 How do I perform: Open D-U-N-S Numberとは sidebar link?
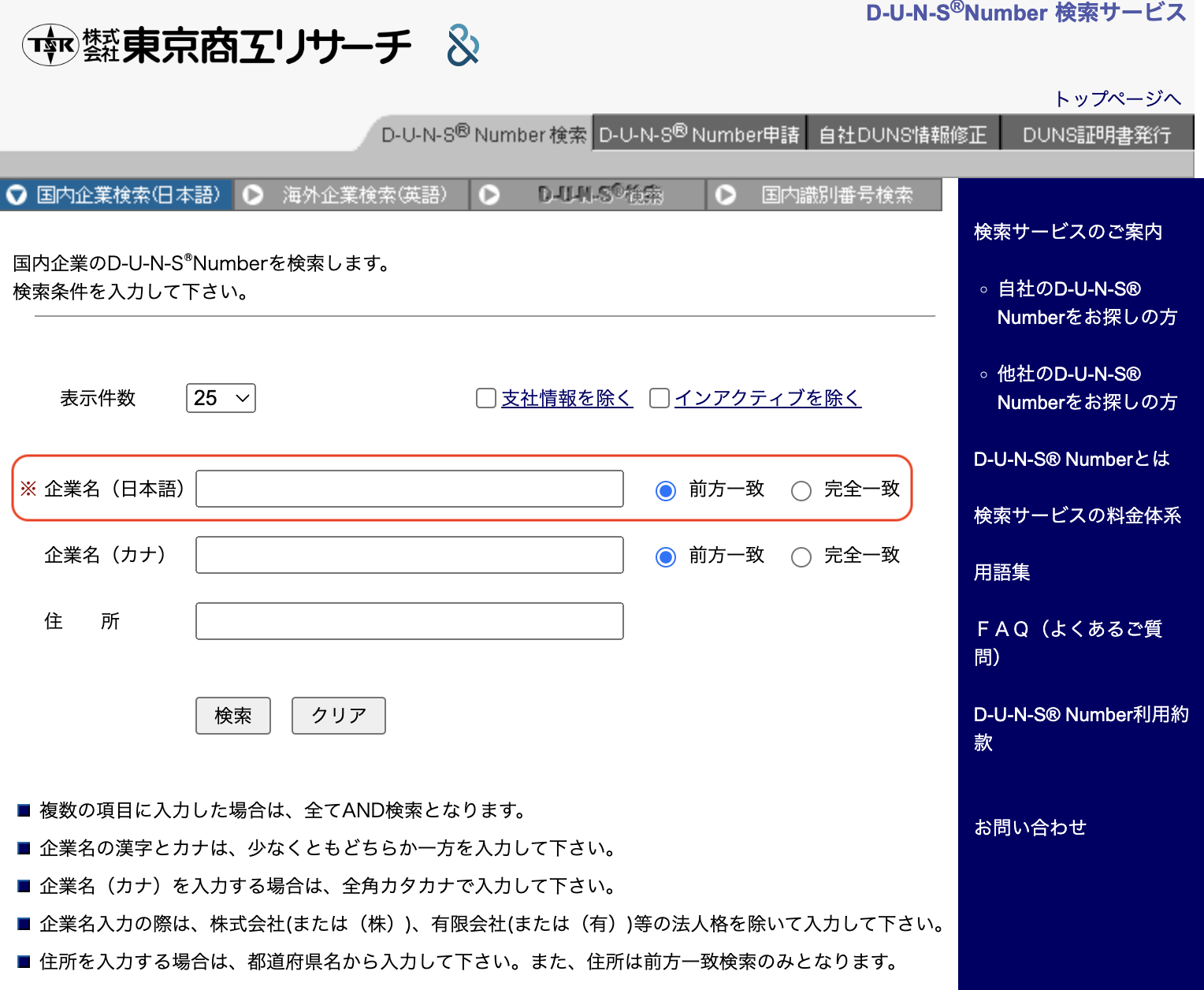[1072, 459]
